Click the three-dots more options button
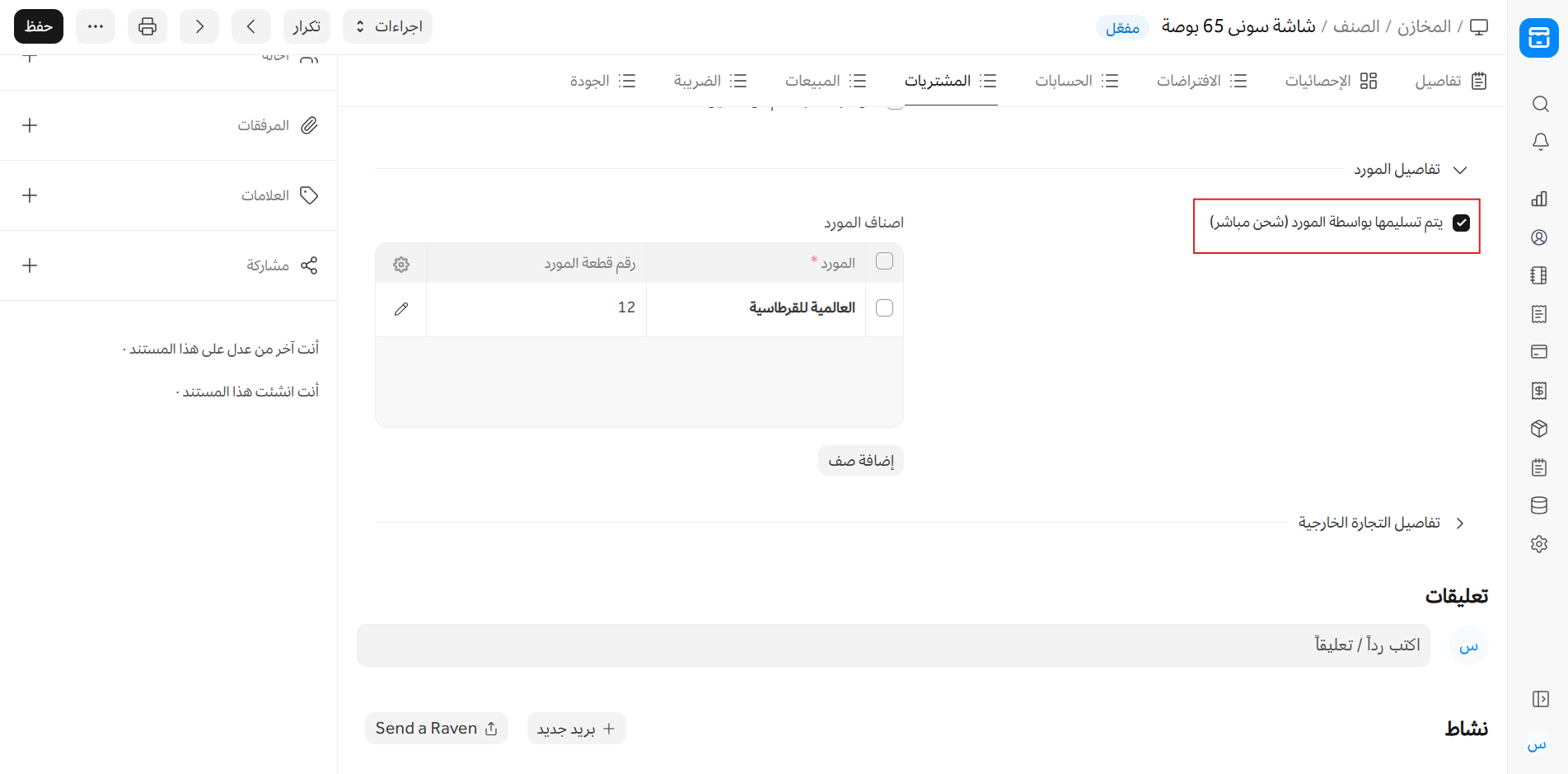 point(96,26)
